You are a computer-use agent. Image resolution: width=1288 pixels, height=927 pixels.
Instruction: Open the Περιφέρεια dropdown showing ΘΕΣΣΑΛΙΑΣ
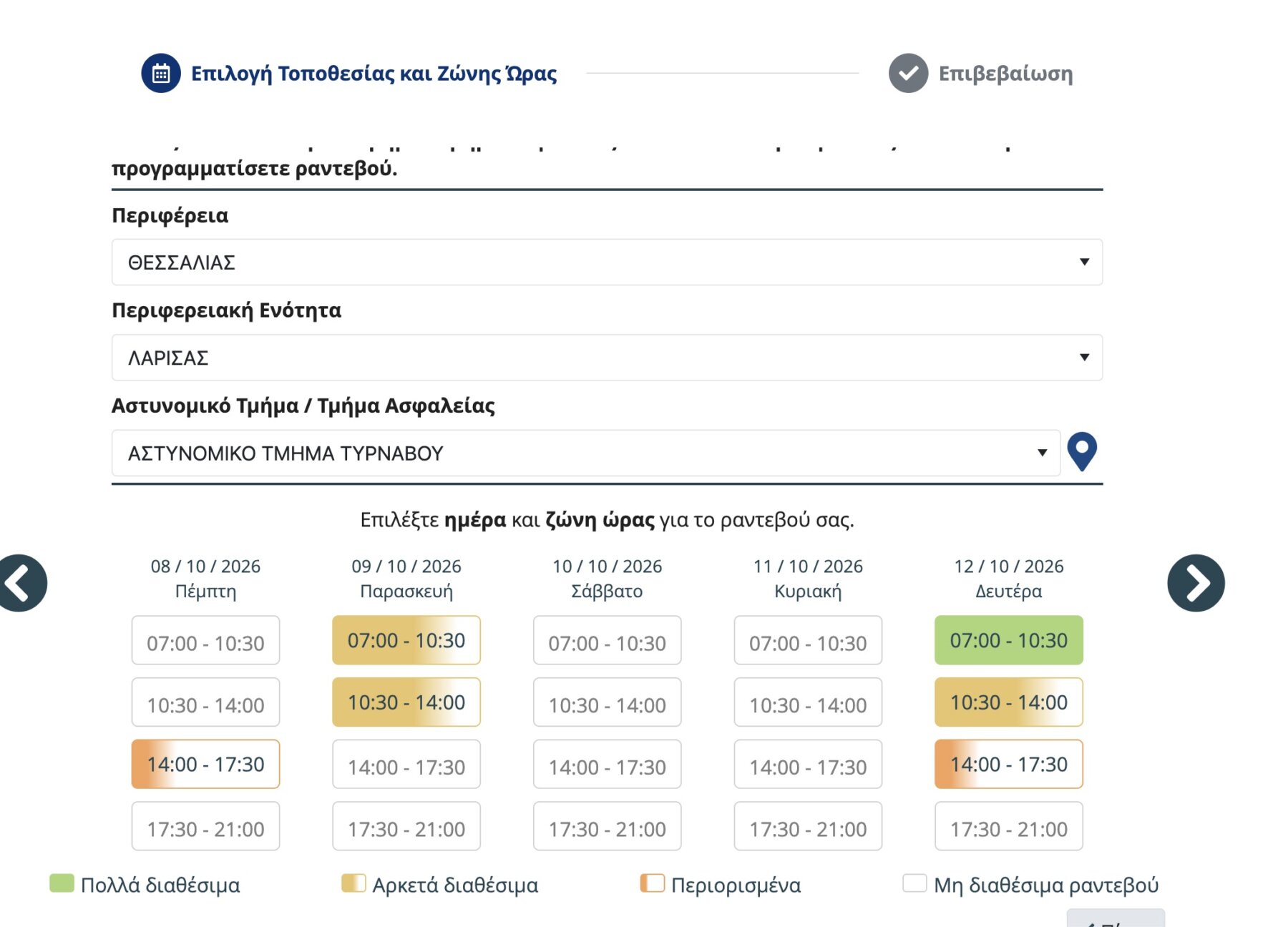point(607,262)
